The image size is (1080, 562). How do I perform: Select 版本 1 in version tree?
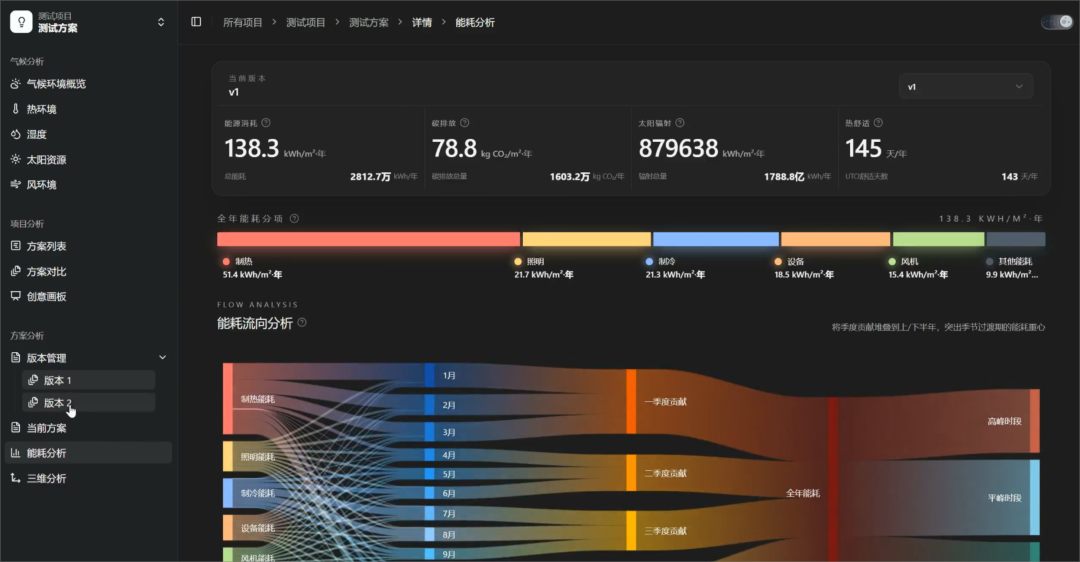(89, 380)
